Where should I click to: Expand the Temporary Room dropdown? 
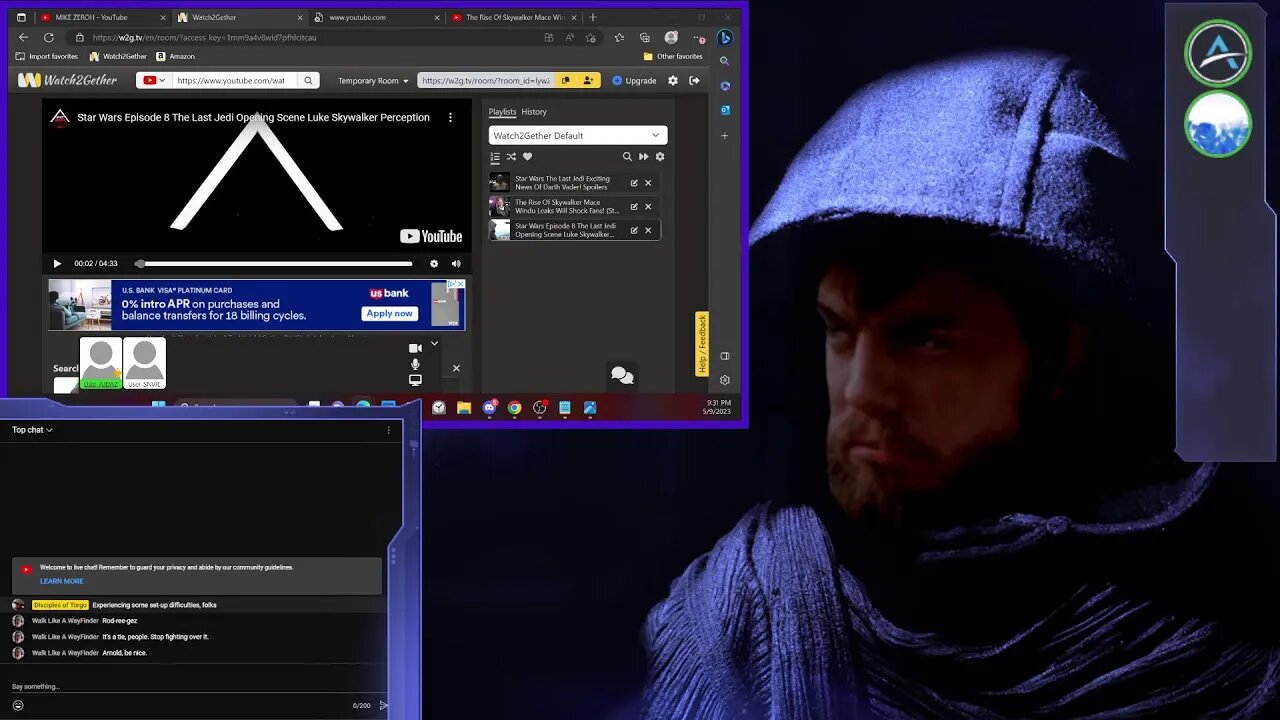tap(373, 81)
